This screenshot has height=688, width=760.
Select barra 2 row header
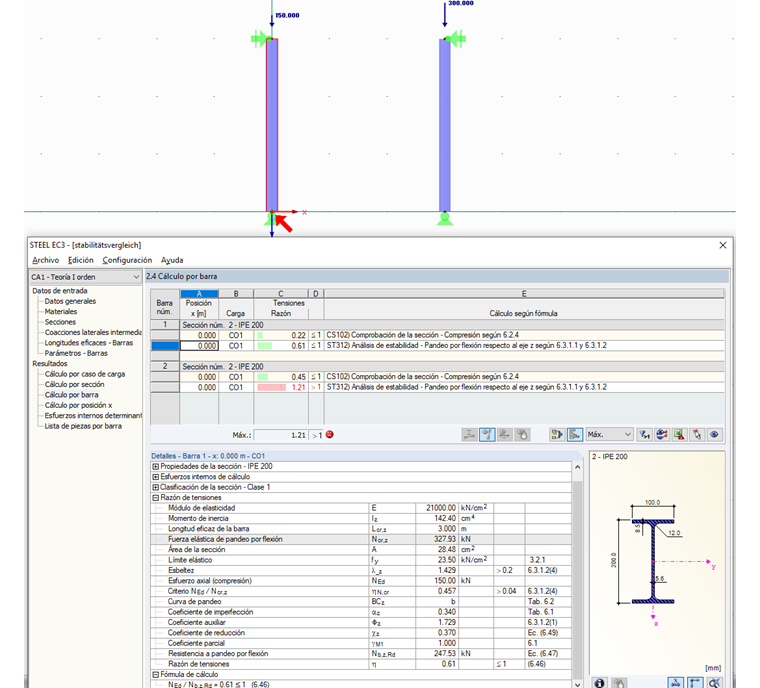[165, 367]
